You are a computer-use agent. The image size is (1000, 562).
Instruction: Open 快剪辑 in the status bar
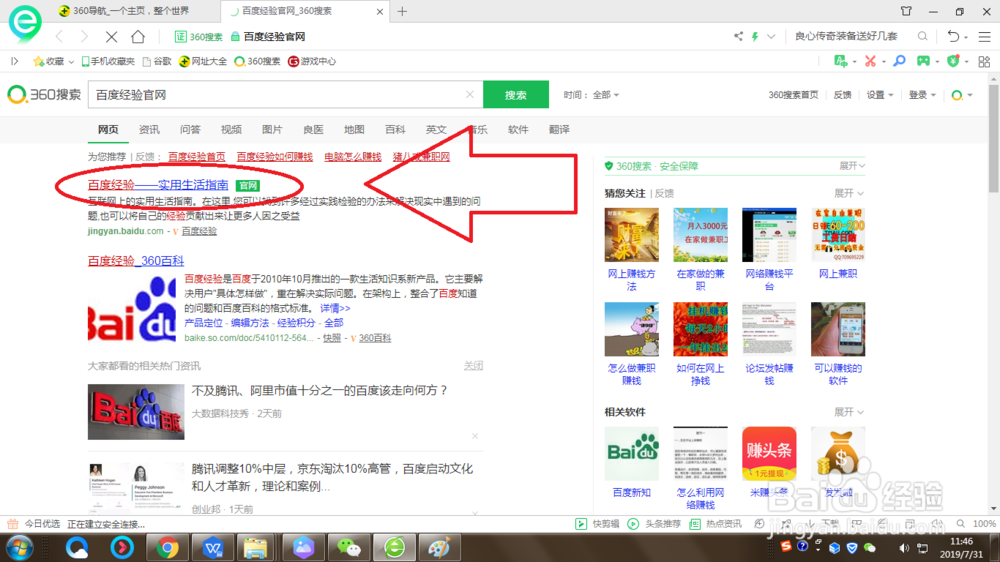click(598, 524)
